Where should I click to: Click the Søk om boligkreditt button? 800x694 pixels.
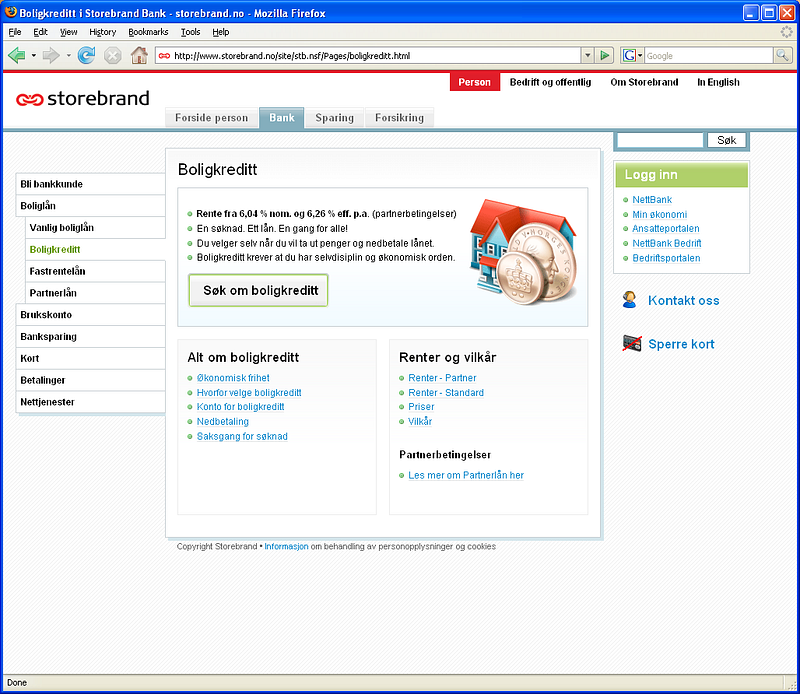(x=258, y=290)
